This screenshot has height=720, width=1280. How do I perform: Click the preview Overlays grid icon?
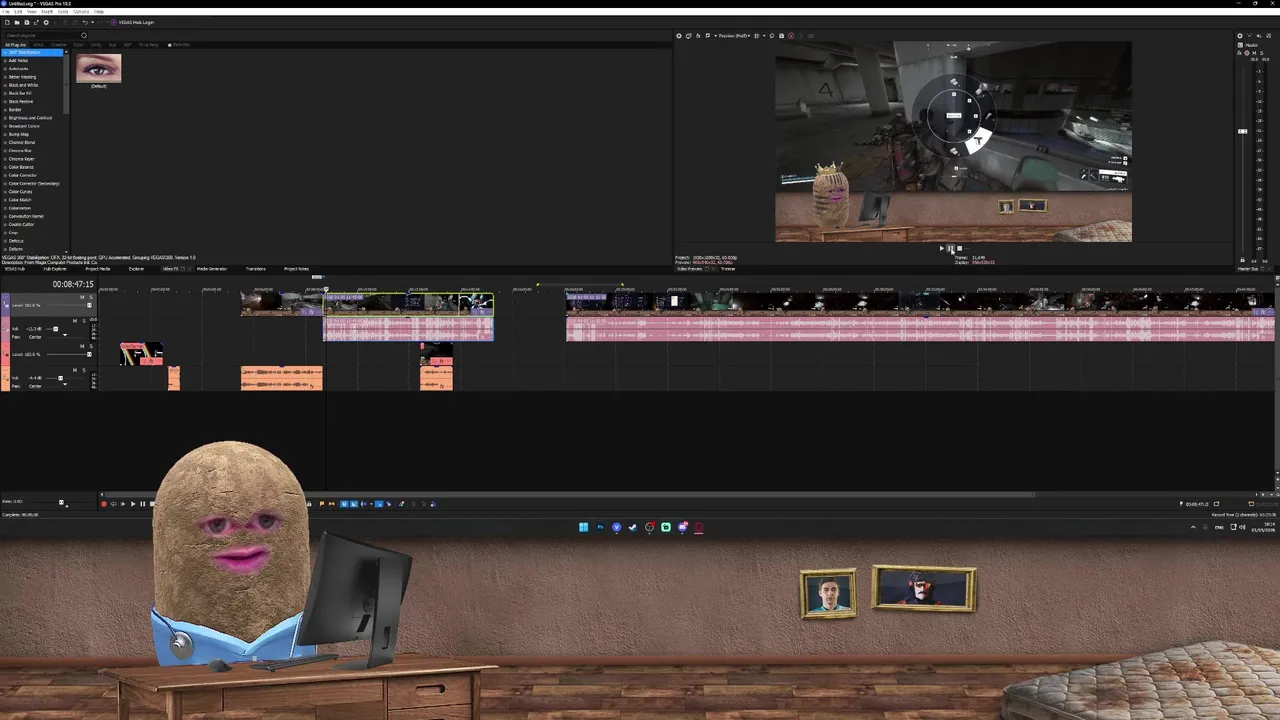[x=757, y=36]
